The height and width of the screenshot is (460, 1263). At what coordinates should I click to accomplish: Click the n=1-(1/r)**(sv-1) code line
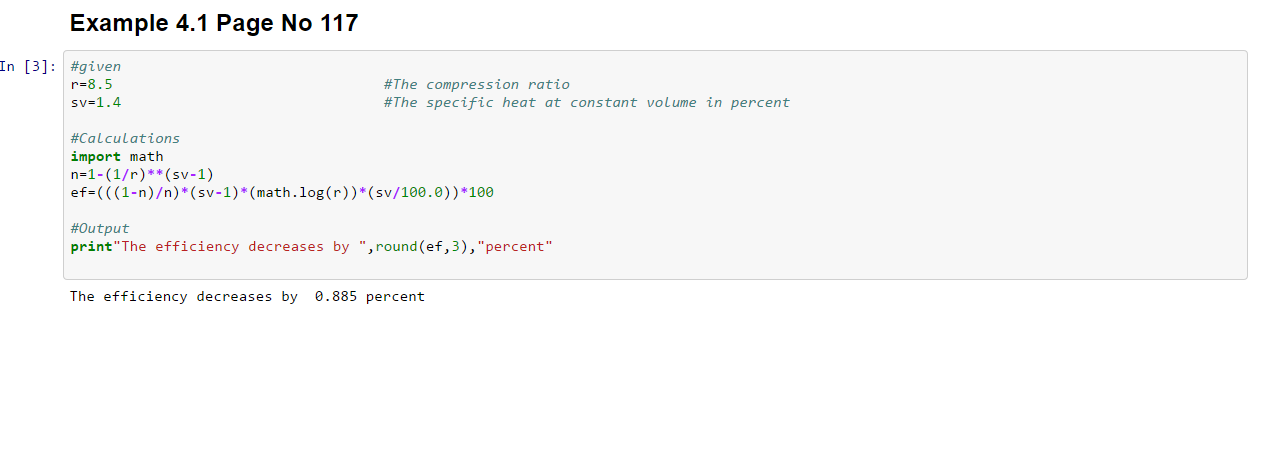142,175
